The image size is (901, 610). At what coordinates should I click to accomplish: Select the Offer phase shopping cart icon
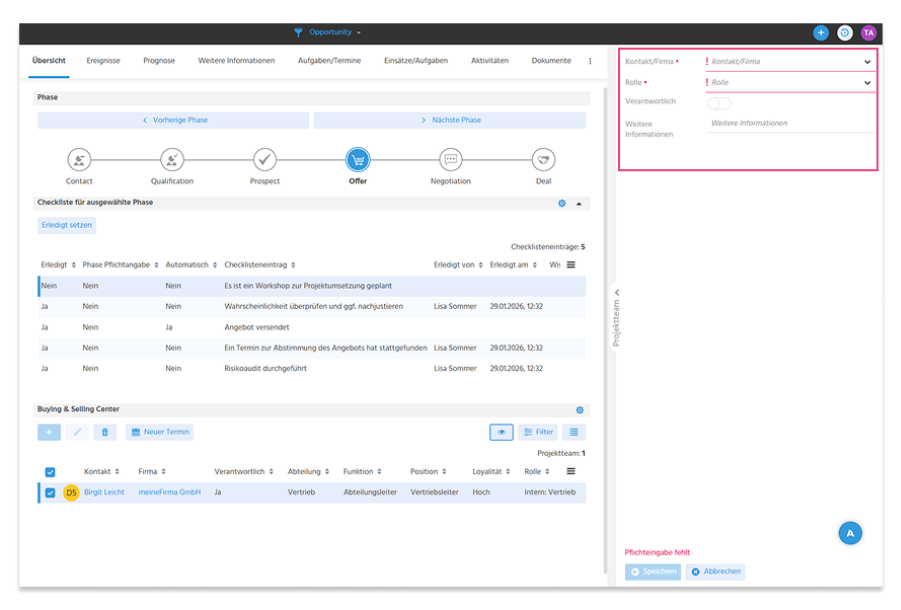pyautogui.click(x=357, y=160)
